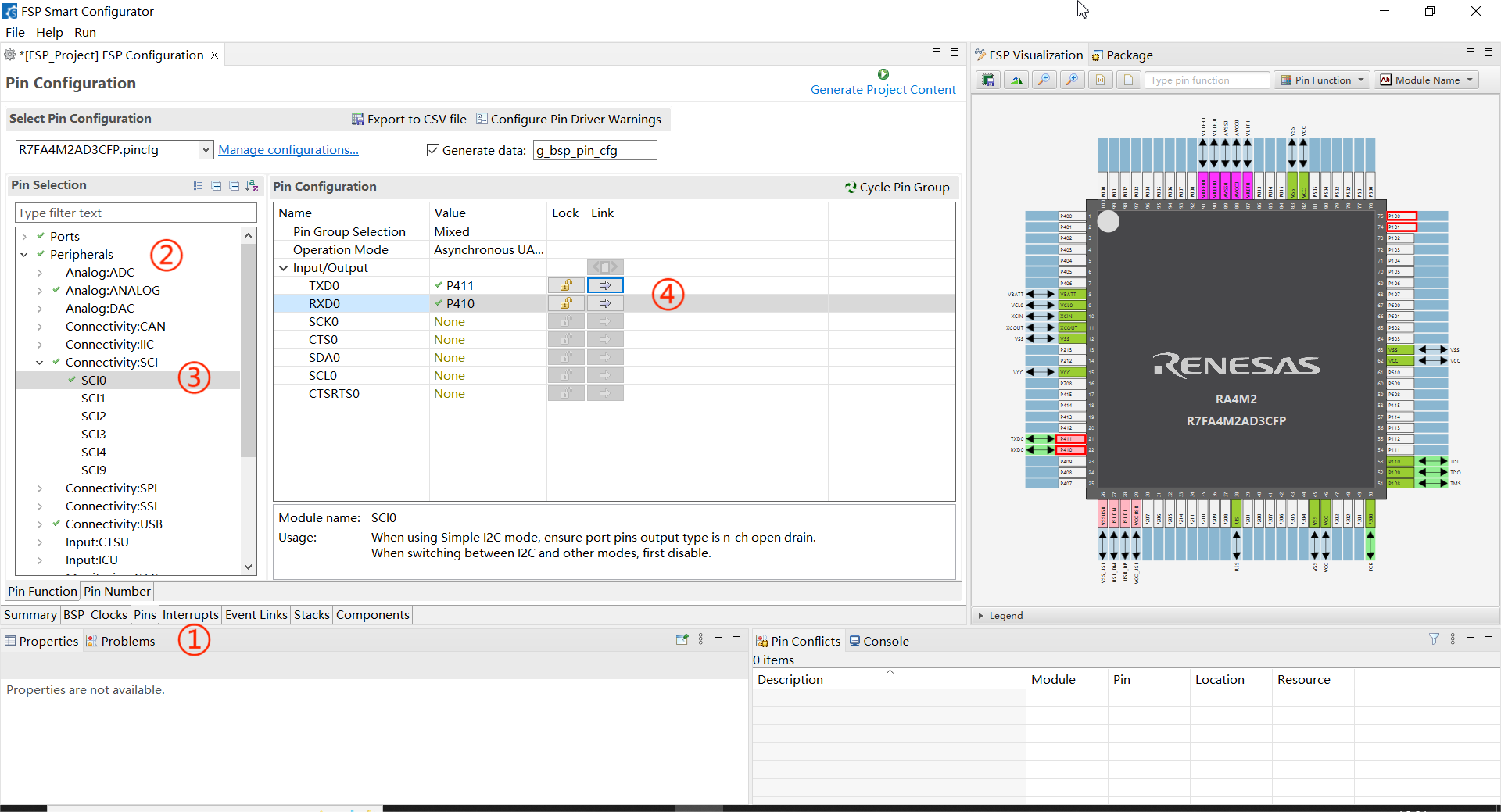Switch to the Problems tab
The height and width of the screenshot is (812, 1501).
pyautogui.click(x=120, y=642)
